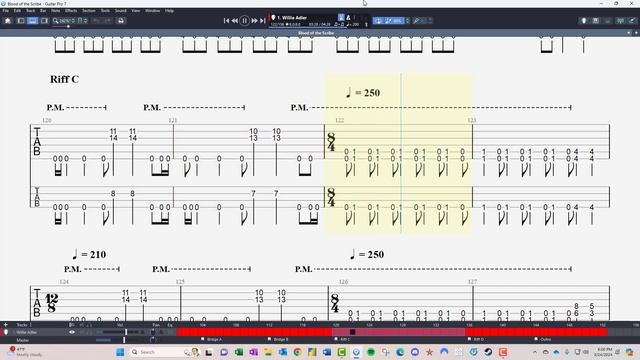Open the line-in guitar input icon

click(x=632, y=20)
